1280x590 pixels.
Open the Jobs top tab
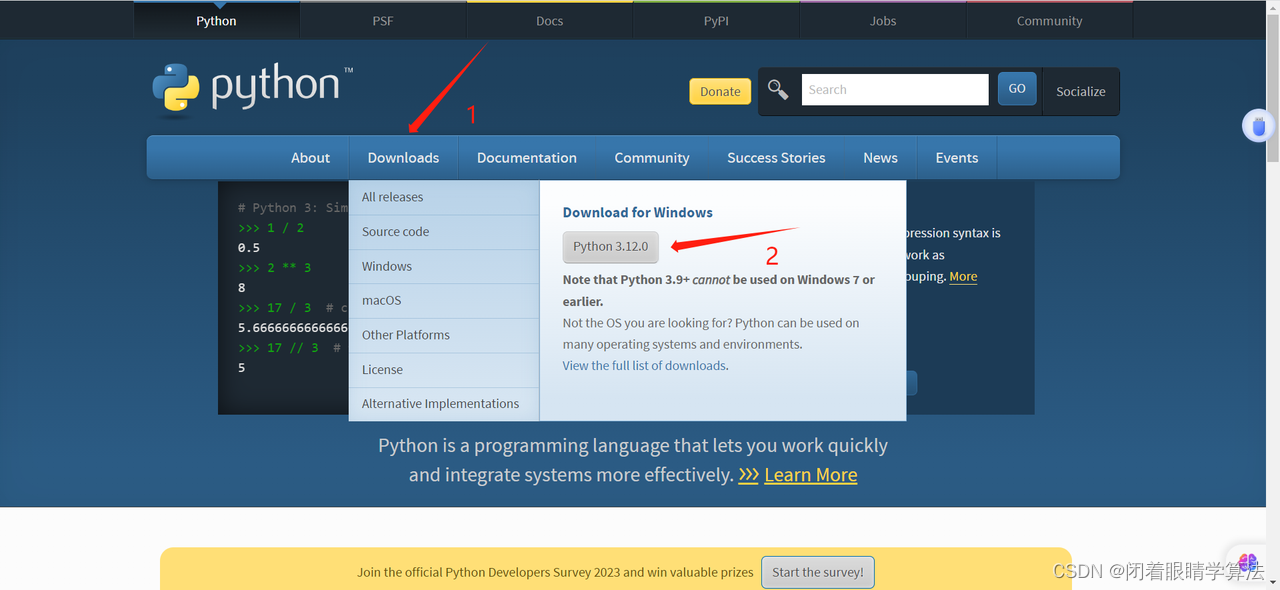883,21
